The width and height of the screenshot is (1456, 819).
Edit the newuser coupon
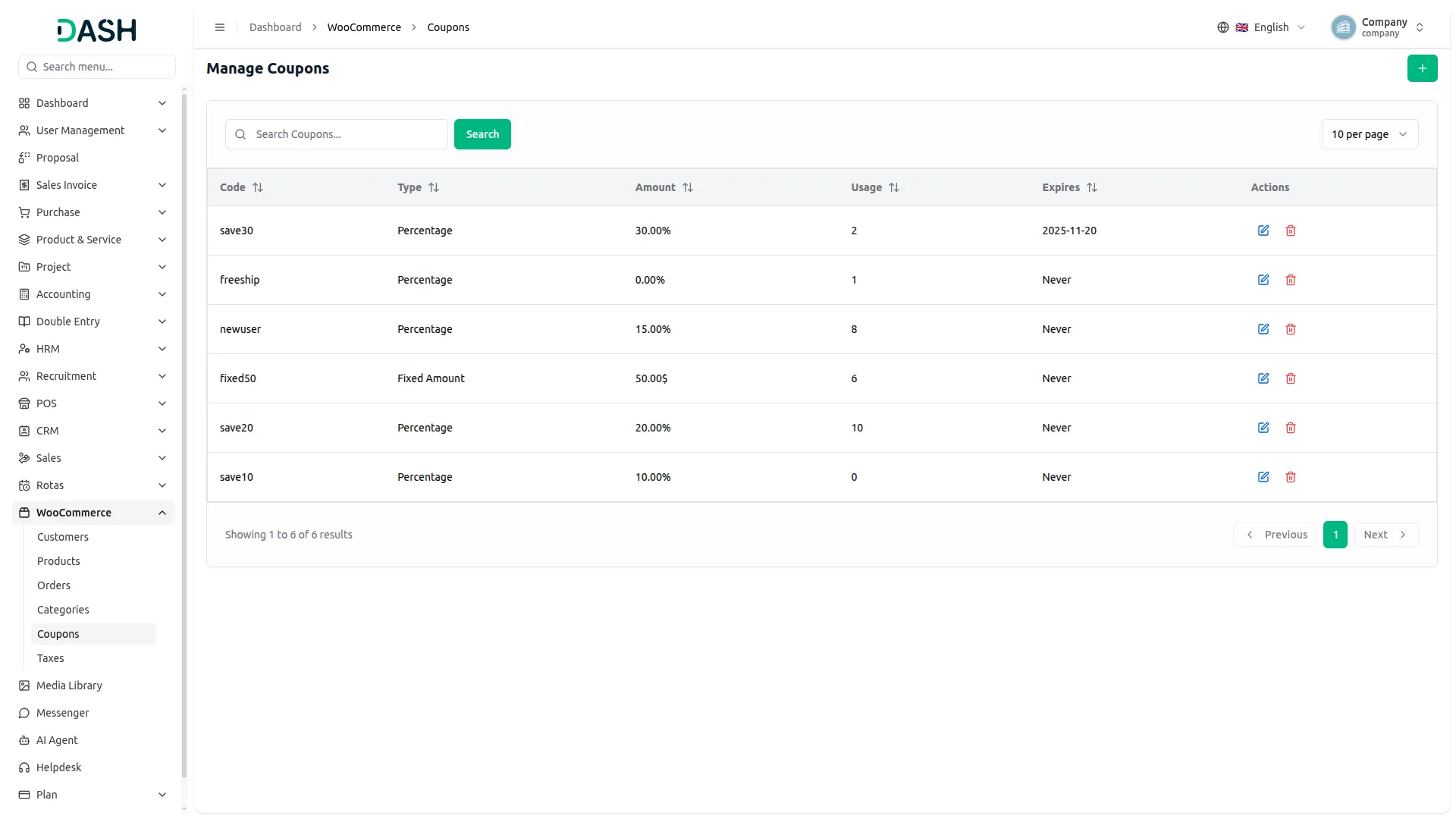[x=1263, y=329]
